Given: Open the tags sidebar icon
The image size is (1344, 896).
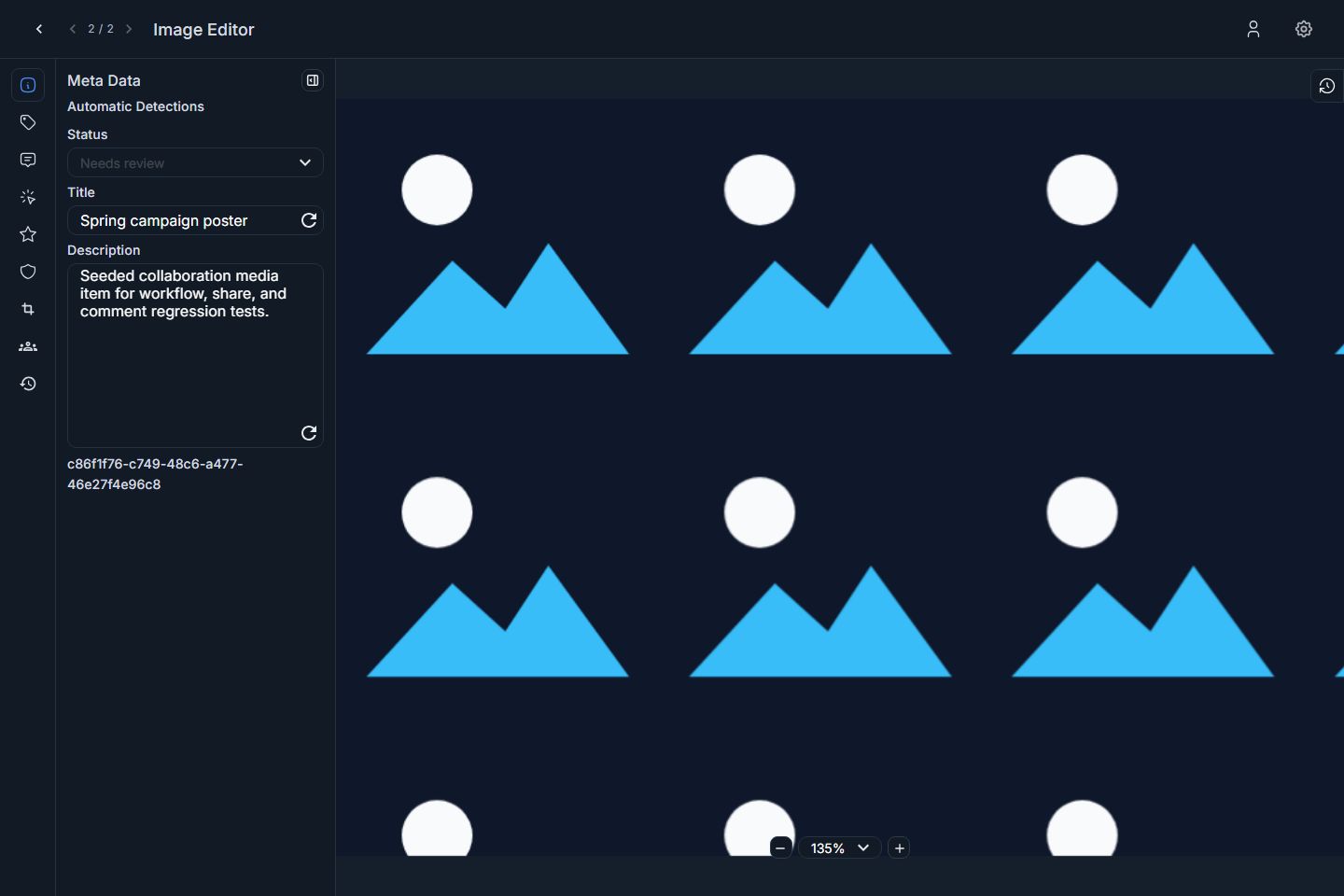Looking at the screenshot, I should coord(28,122).
